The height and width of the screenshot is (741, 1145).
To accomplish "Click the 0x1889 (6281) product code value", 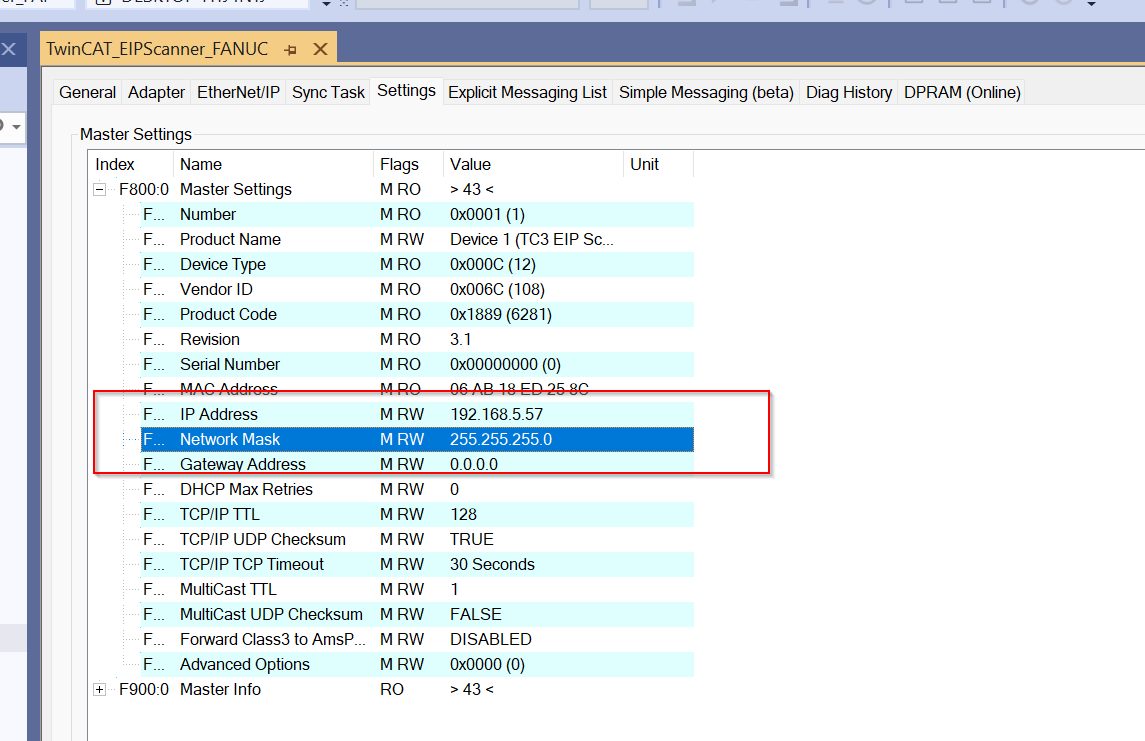I will (x=501, y=315).
